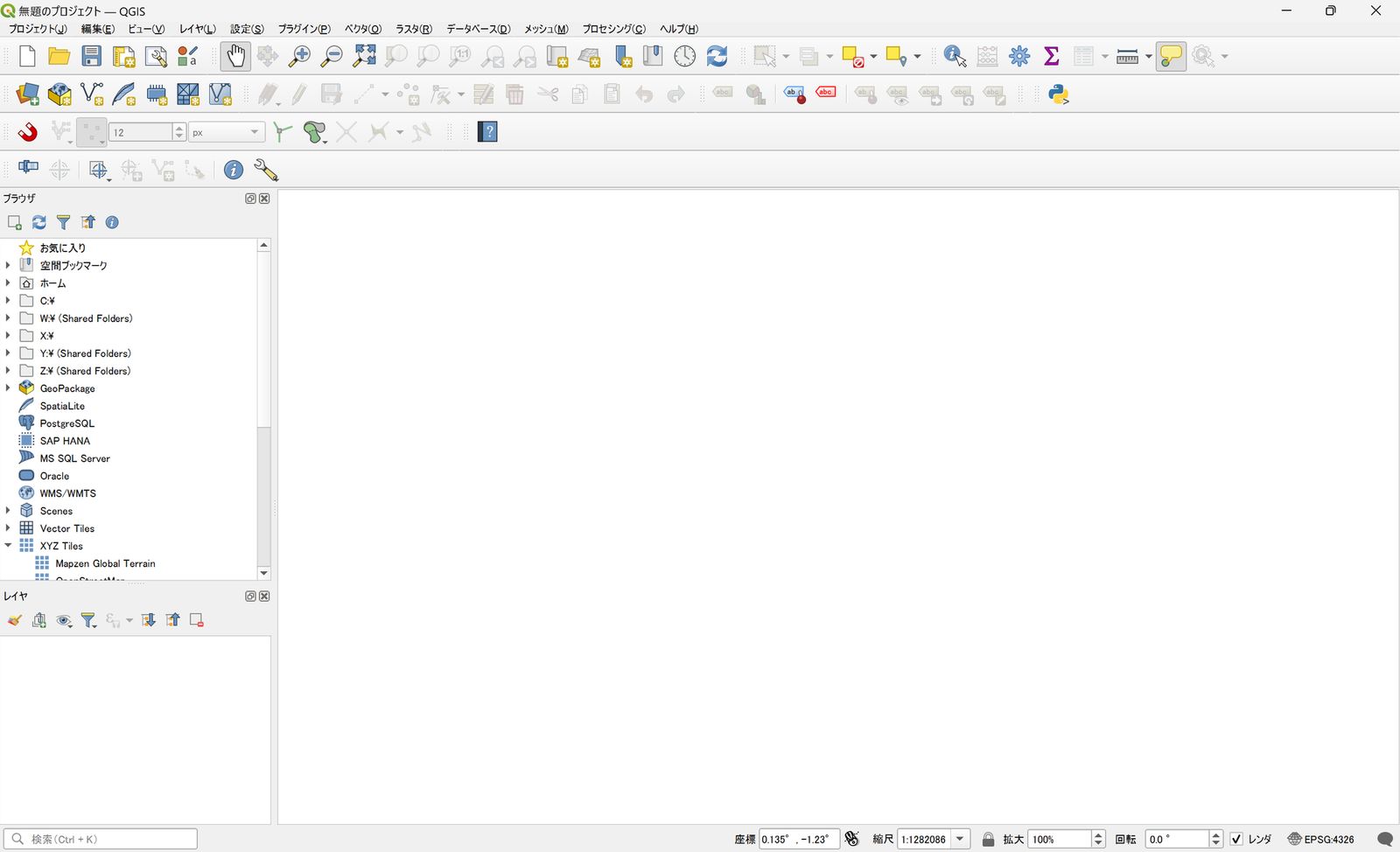Open an existing project folder icon
The image size is (1400, 852).
(59, 57)
